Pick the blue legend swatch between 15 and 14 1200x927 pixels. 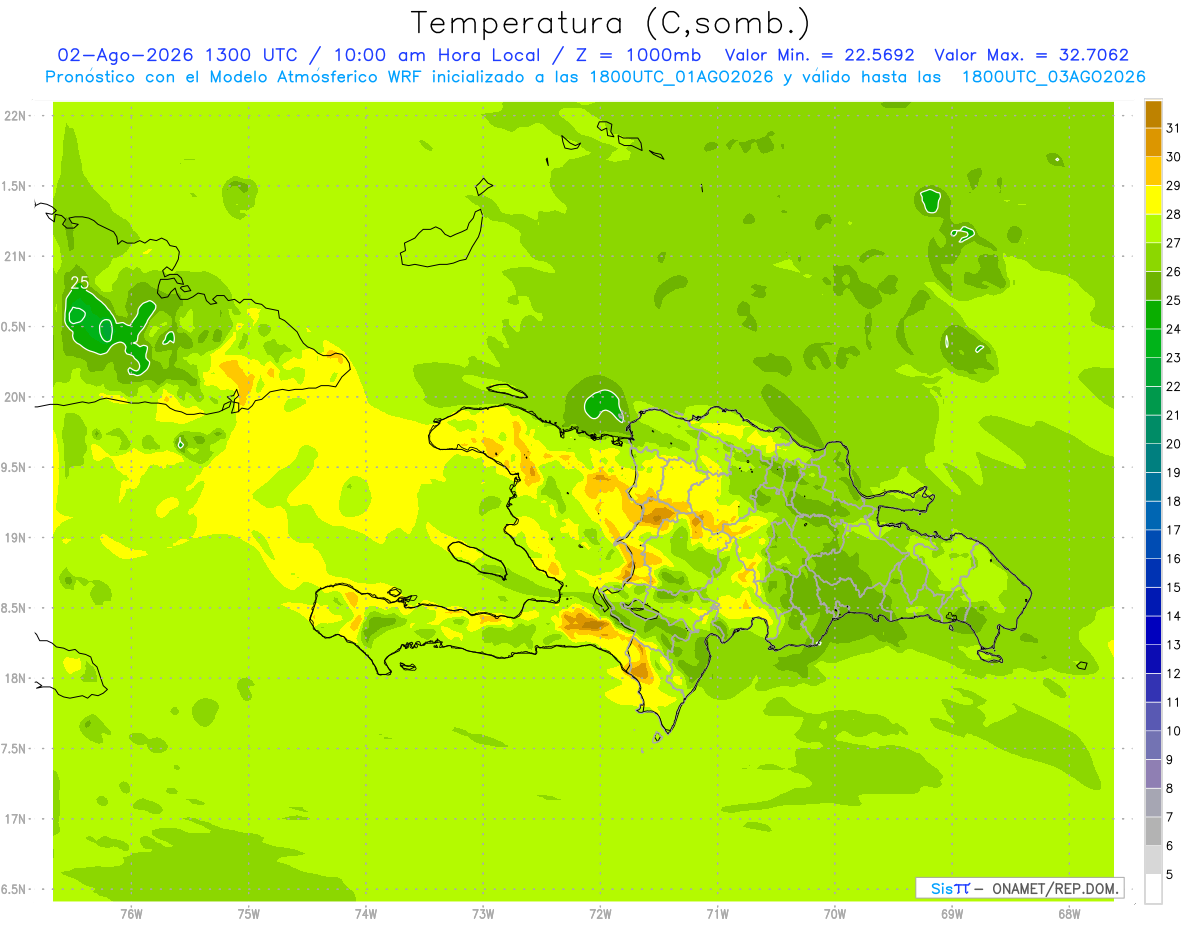(x=1153, y=601)
